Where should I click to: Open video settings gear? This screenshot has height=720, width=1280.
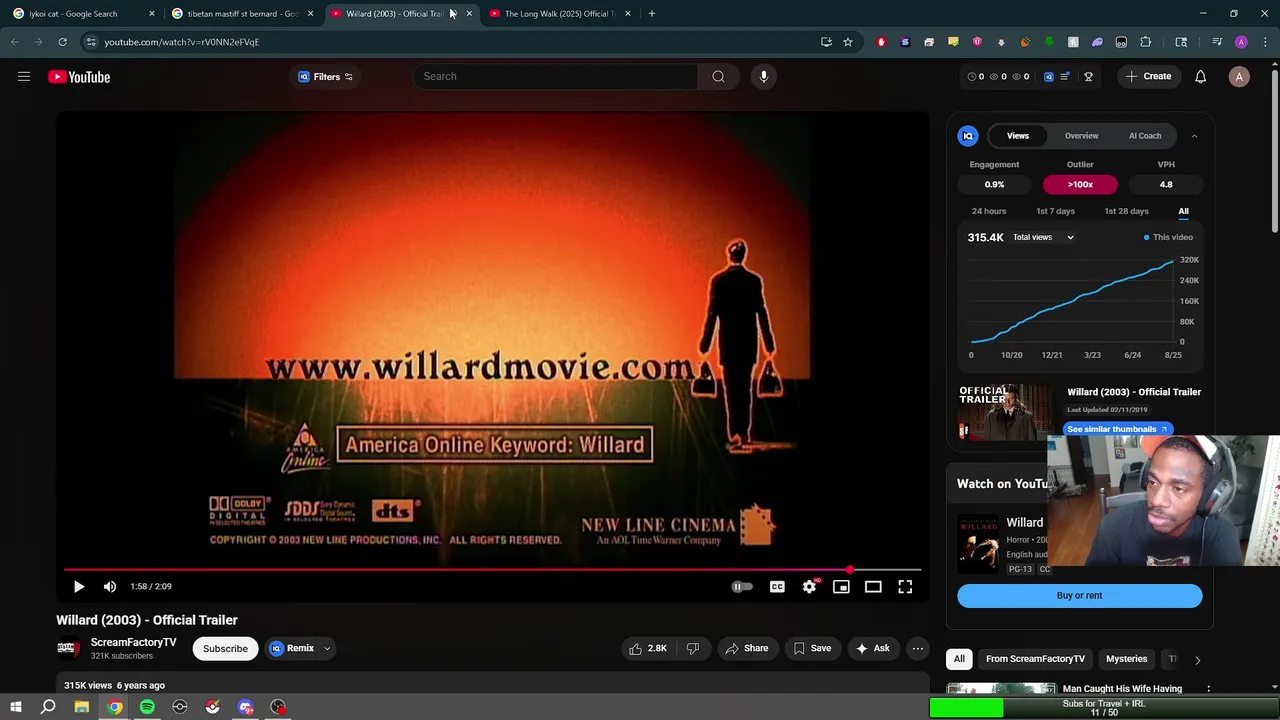tap(809, 587)
